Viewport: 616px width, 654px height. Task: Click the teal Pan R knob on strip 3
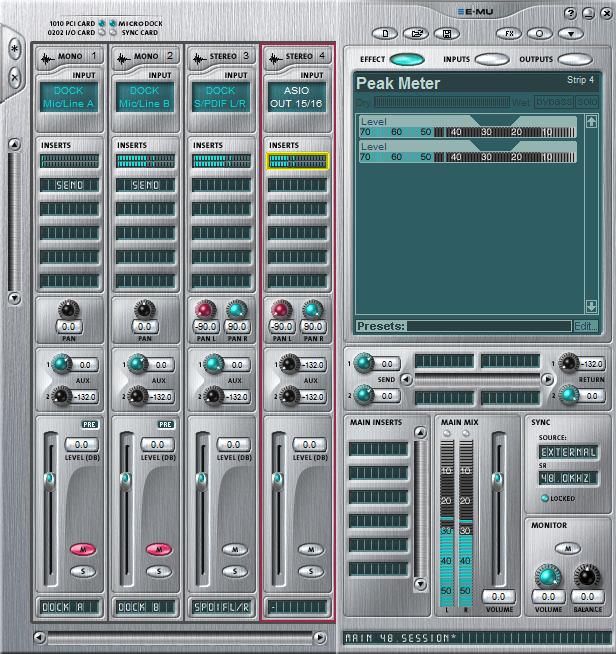[236, 310]
